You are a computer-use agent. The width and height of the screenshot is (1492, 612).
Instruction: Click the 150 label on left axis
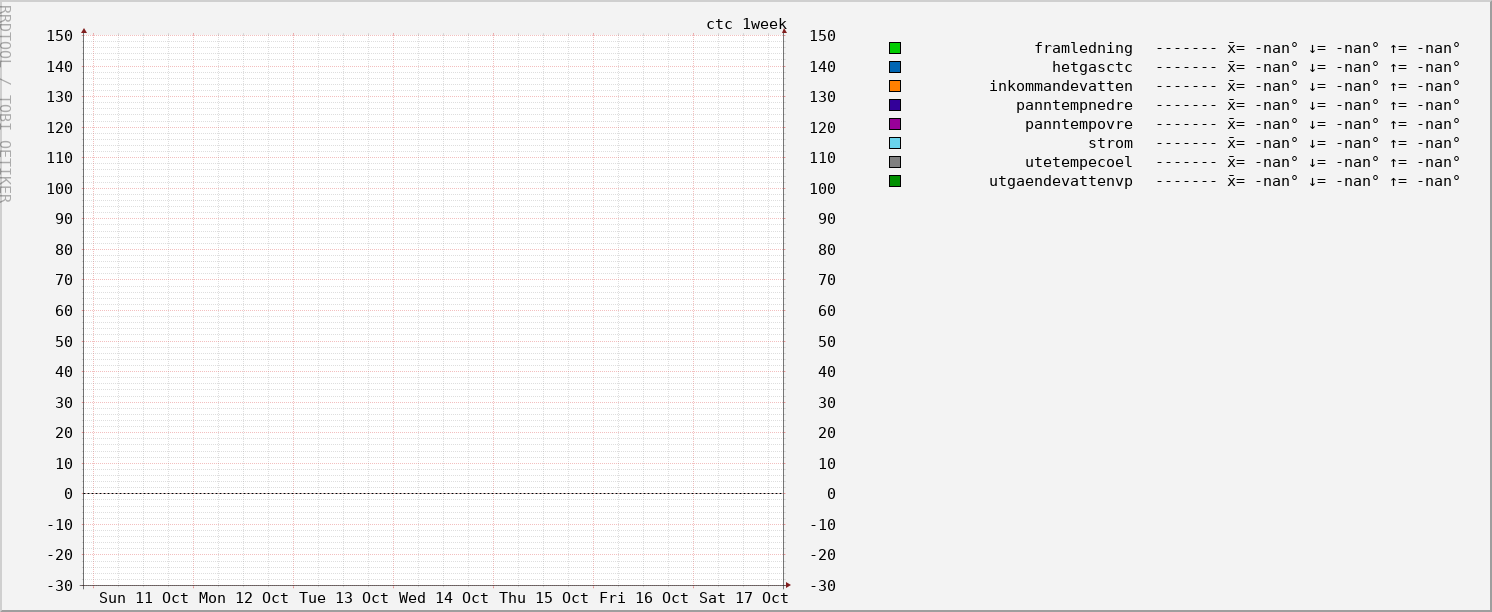pyautogui.click(x=59, y=36)
